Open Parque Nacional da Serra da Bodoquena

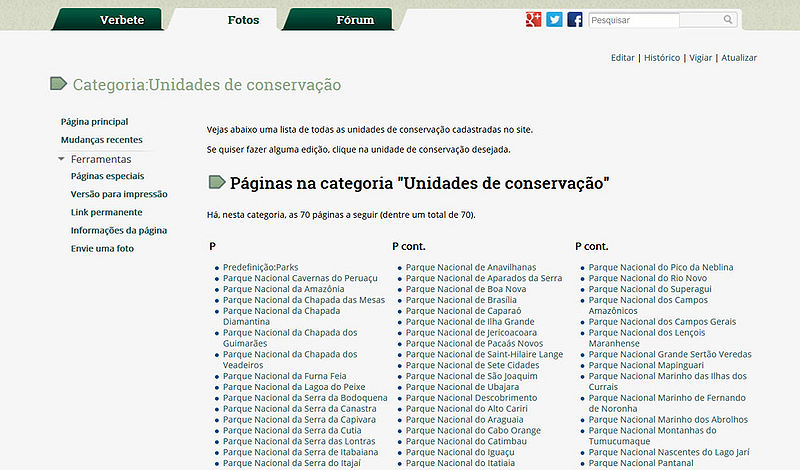(305, 398)
